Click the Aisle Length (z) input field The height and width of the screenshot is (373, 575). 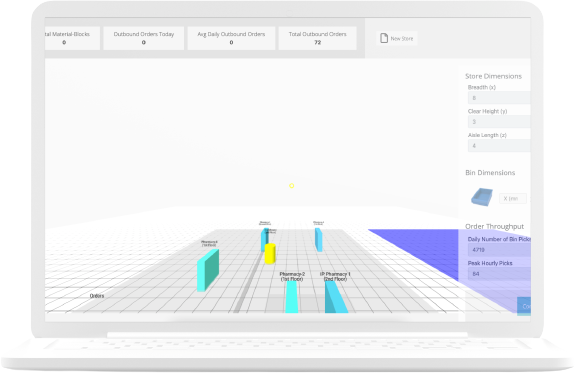(499, 146)
